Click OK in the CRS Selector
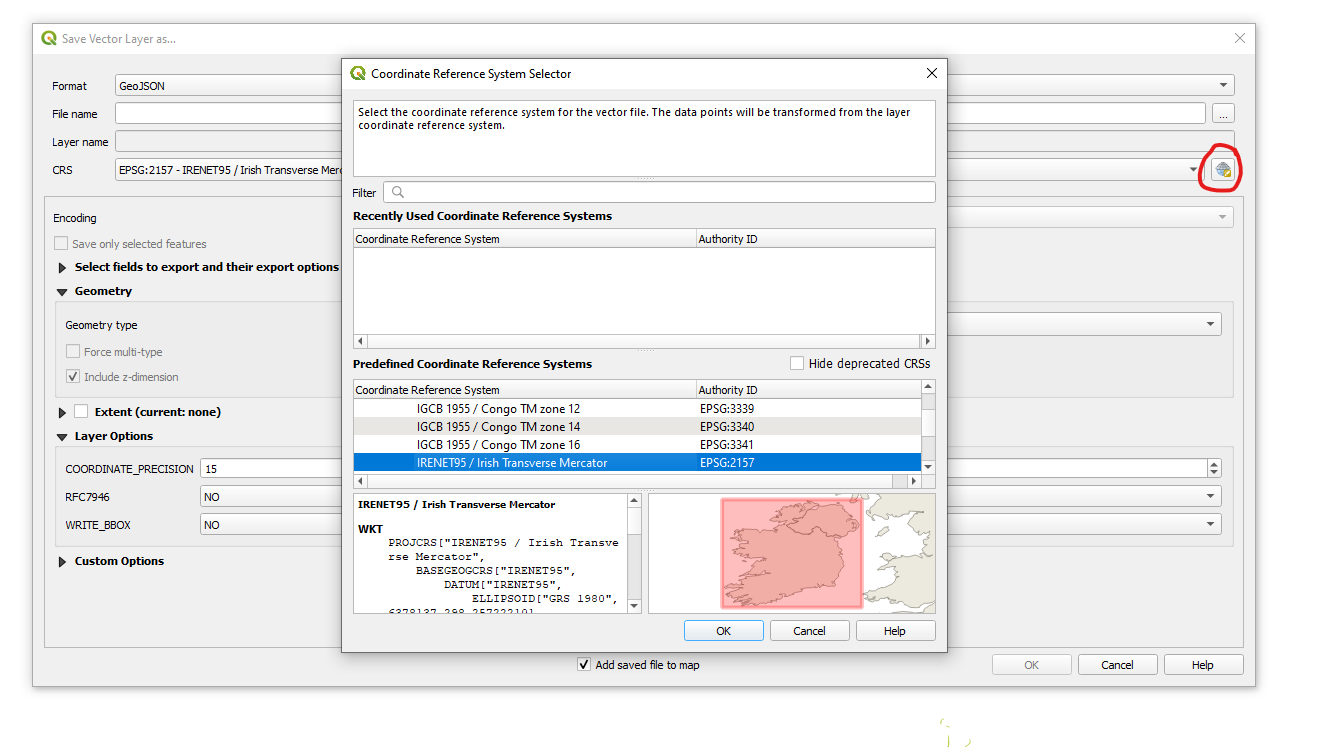1319x747 pixels. (723, 631)
